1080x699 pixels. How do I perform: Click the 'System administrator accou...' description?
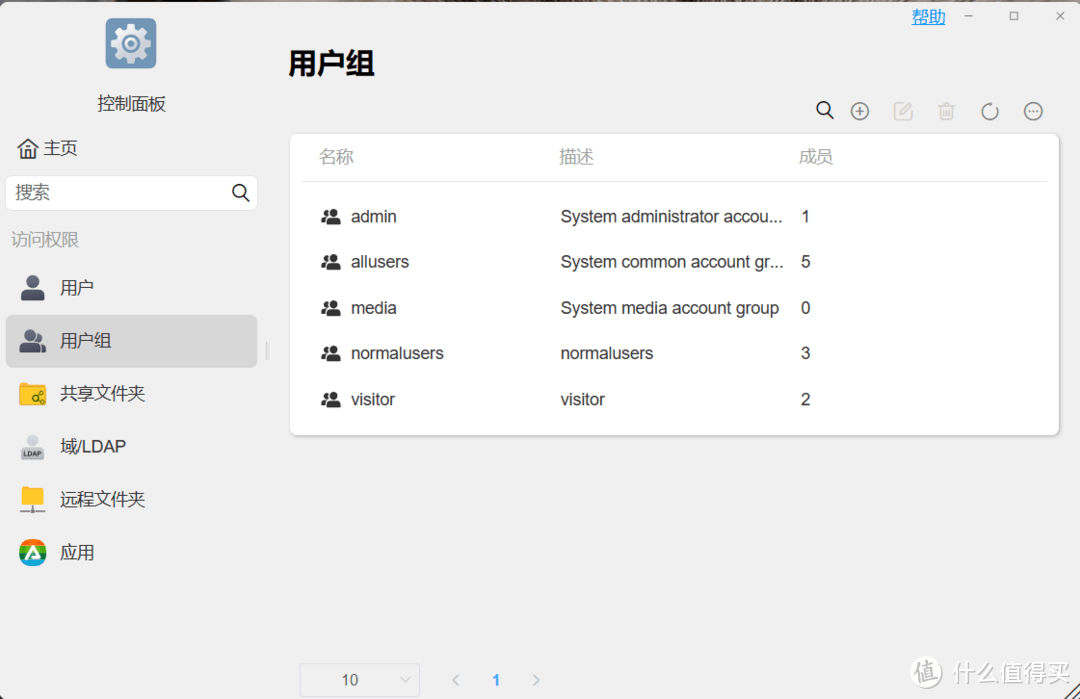tap(672, 217)
